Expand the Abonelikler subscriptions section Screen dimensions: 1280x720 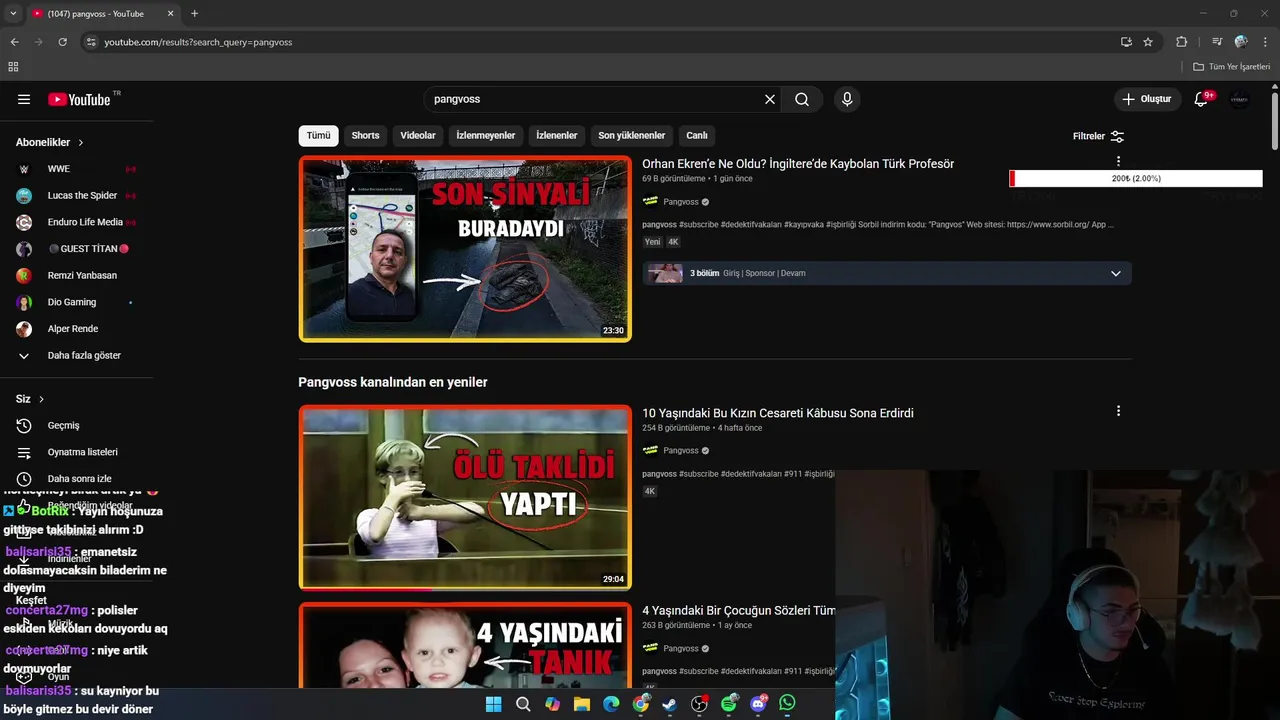point(50,142)
